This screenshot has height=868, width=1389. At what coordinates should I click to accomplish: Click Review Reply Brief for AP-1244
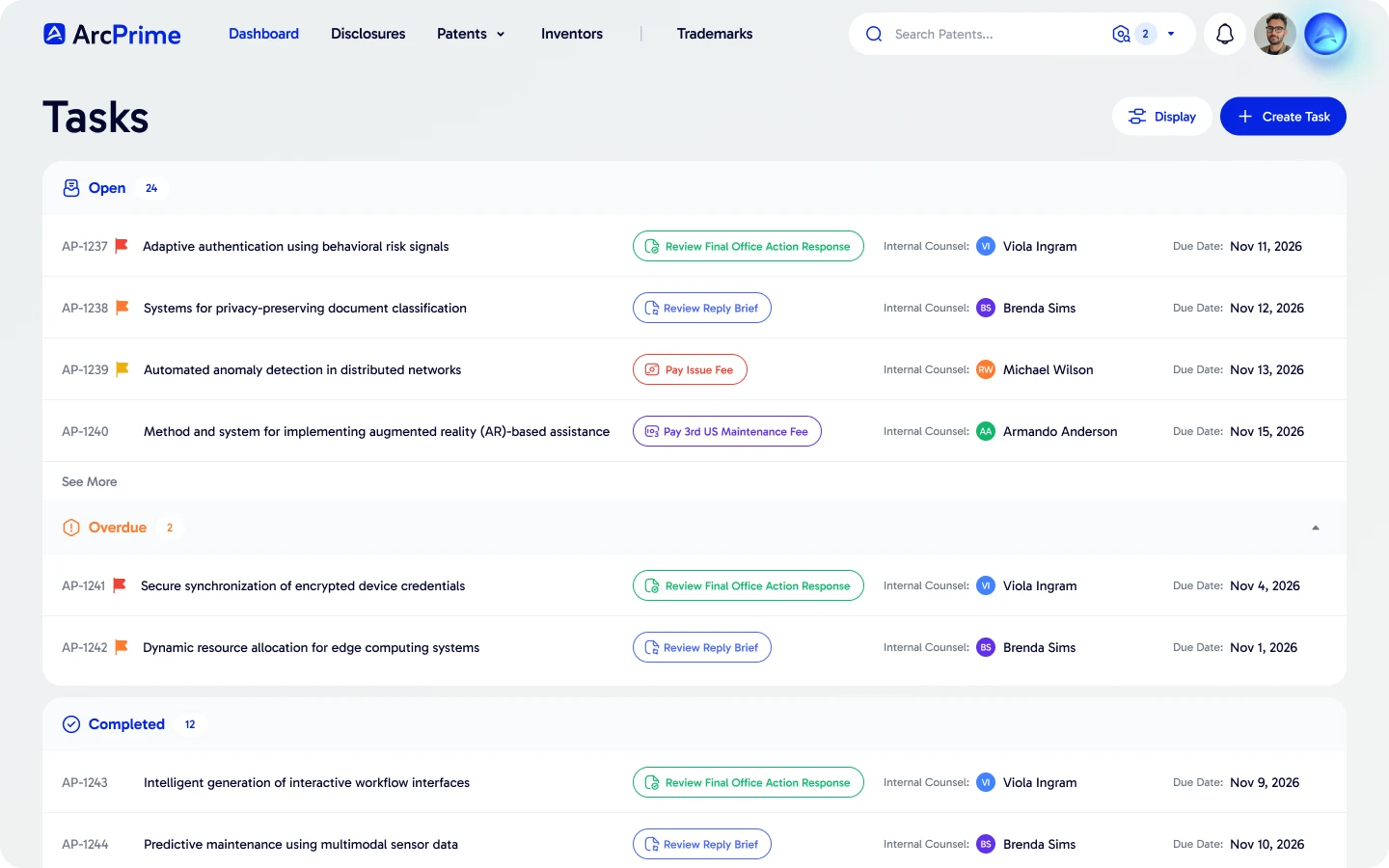click(702, 844)
